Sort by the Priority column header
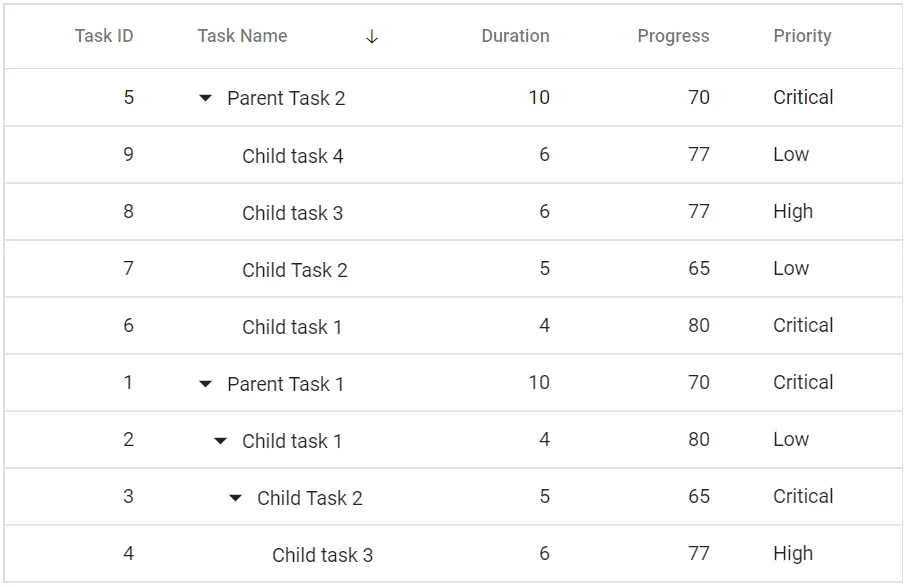Viewport: 907px width, 587px height. pyautogui.click(x=802, y=36)
